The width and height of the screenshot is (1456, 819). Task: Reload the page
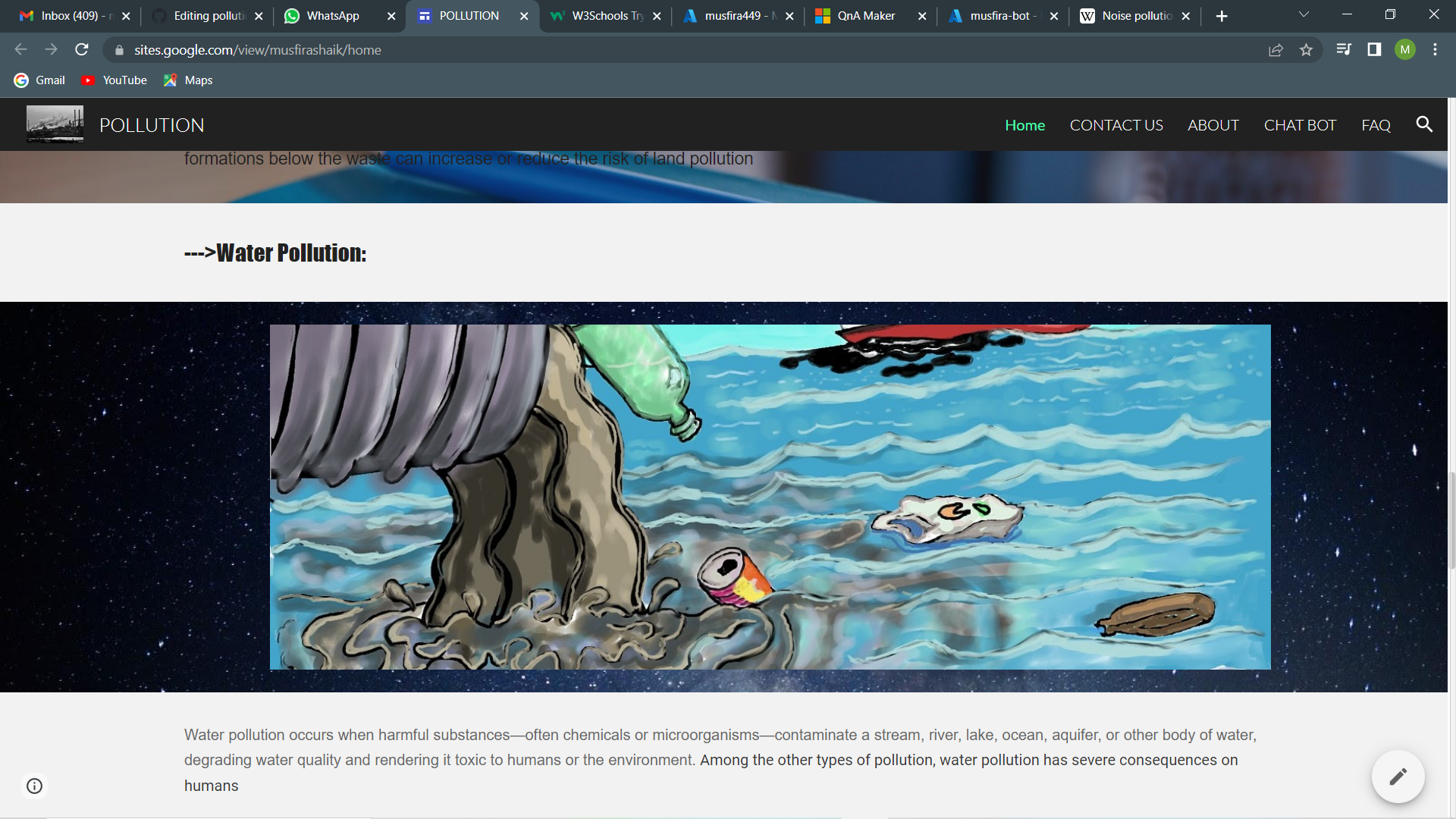81,49
